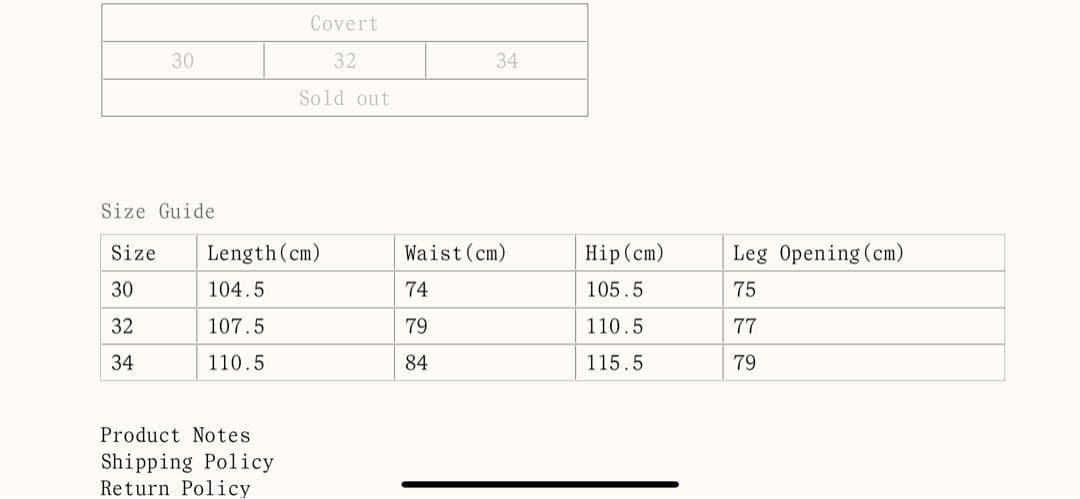Choose size 32 in the size selector
This screenshot has height=499, width=1080.
(x=345, y=61)
